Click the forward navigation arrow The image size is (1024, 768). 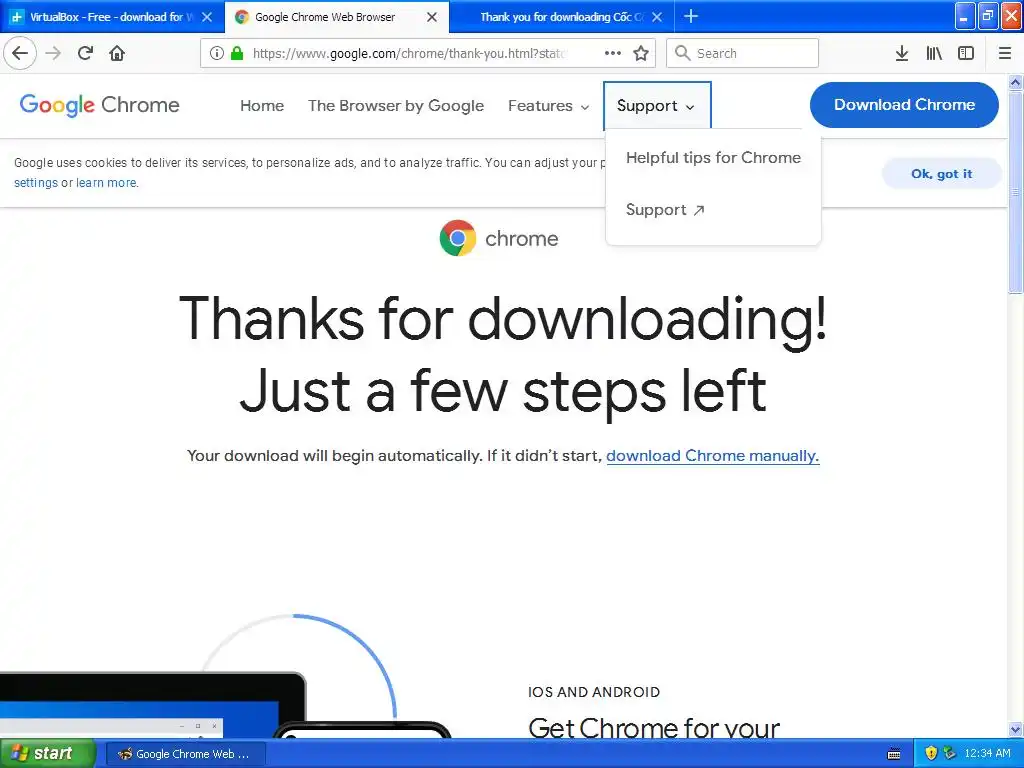[54, 53]
